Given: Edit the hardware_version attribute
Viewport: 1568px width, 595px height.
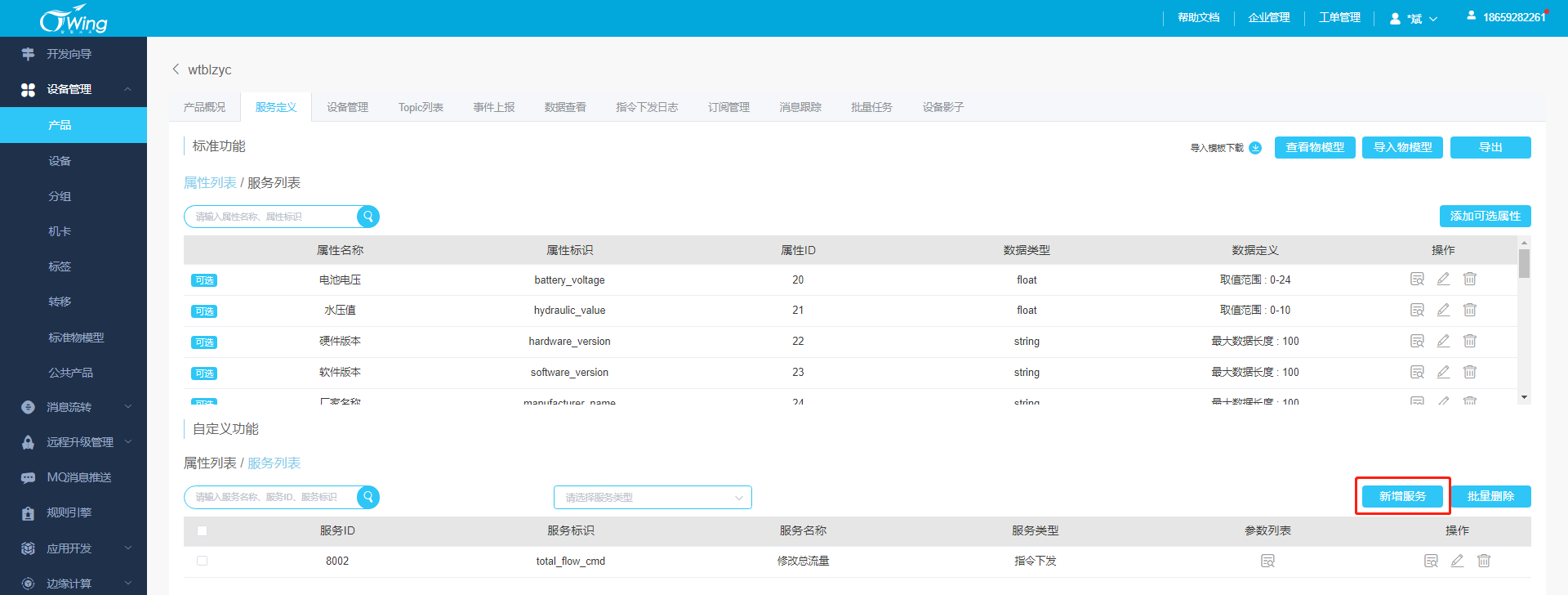Looking at the screenshot, I should pos(1443,341).
